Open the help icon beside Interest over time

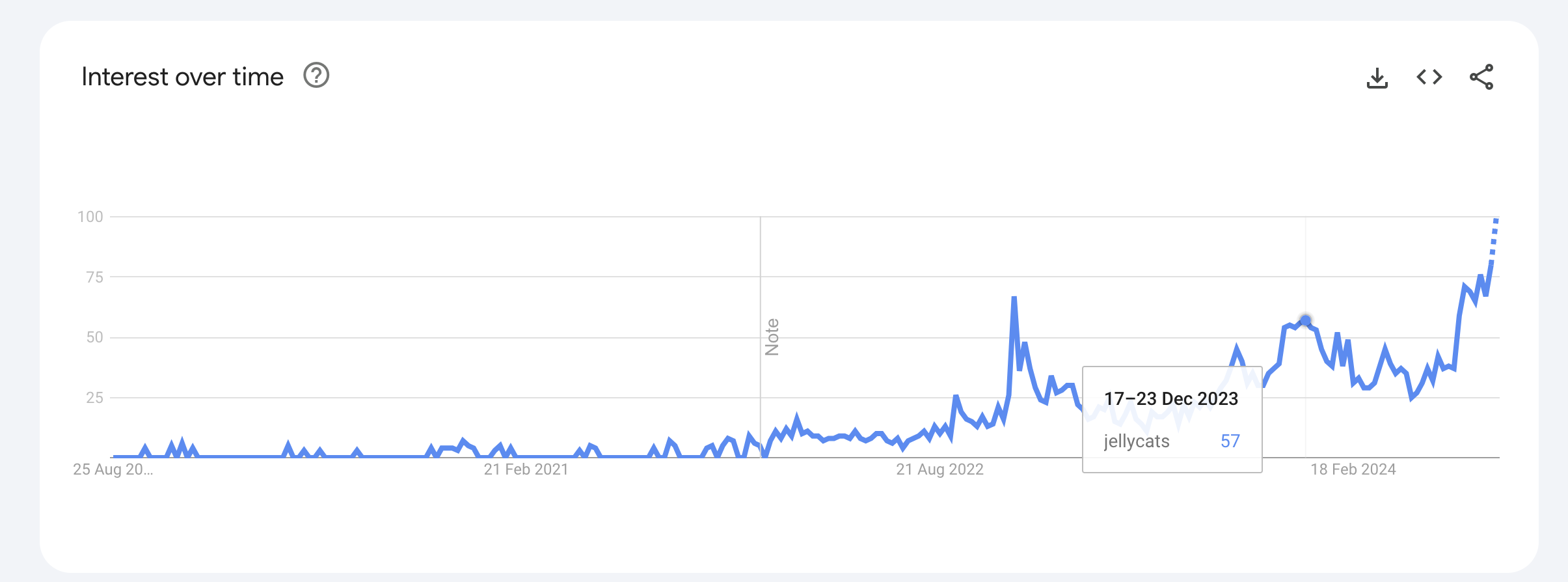316,76
